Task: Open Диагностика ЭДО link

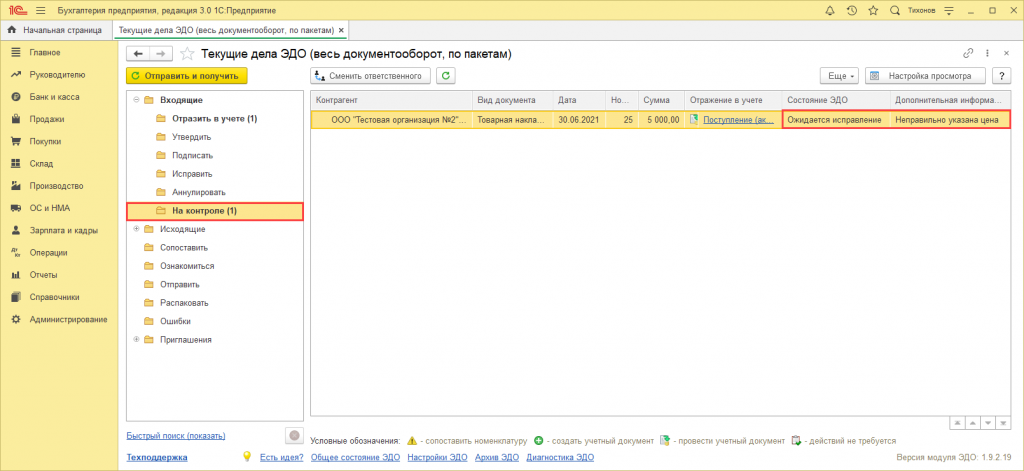Action: 560,457
